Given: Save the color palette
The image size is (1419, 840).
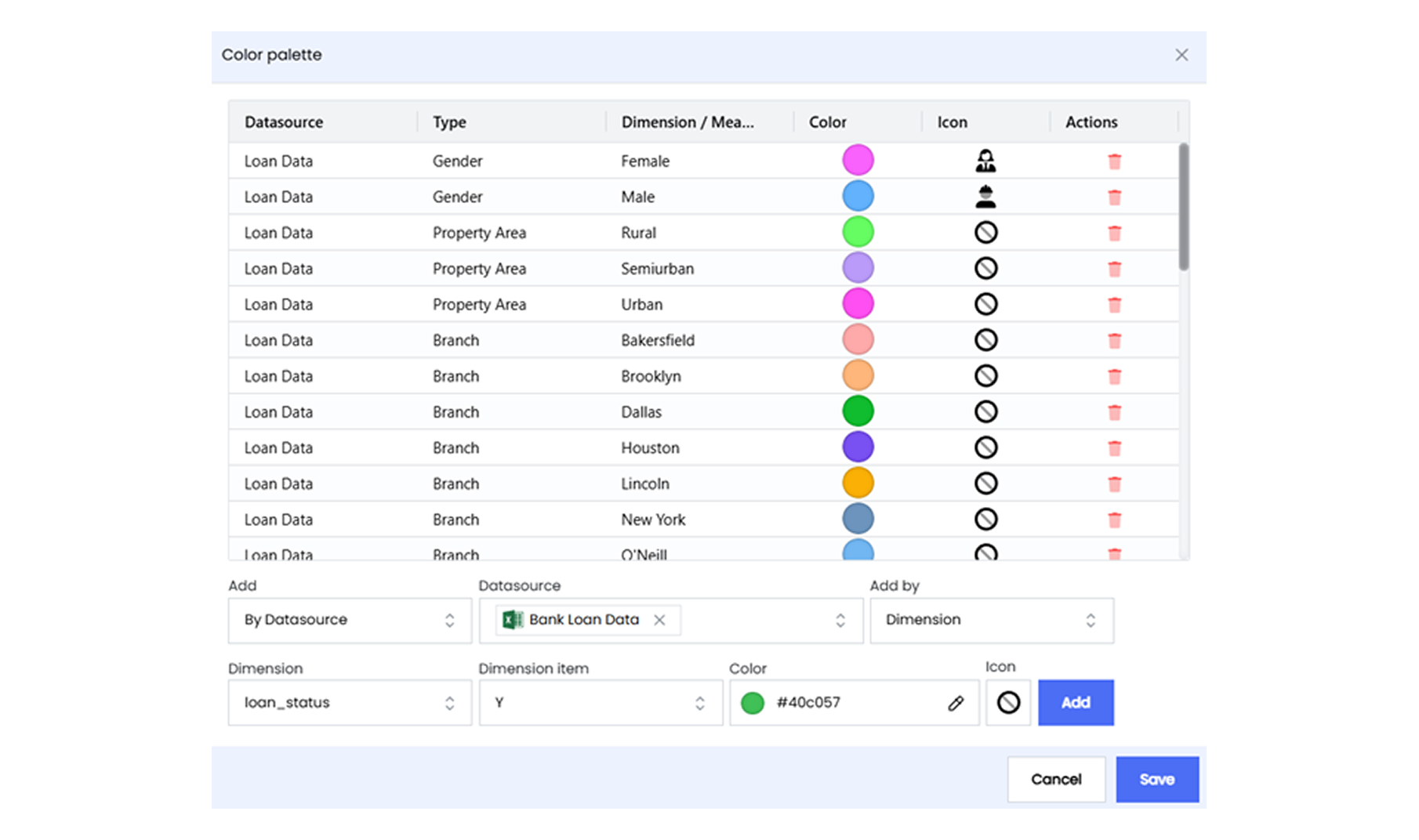Looking at the screenshot, I should click(x=1156, y=779).
